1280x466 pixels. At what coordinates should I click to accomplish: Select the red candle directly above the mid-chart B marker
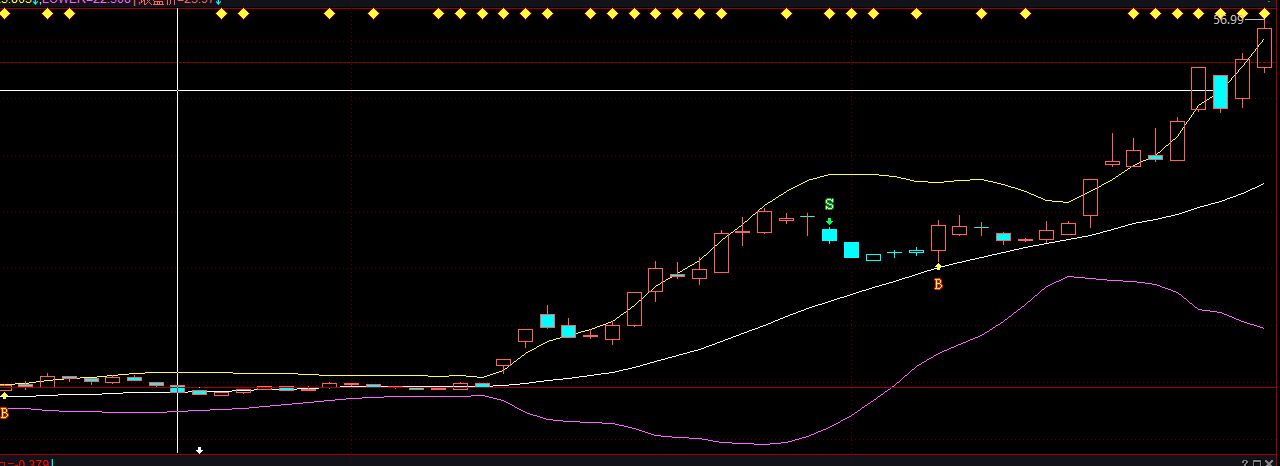tap(938, 238)
